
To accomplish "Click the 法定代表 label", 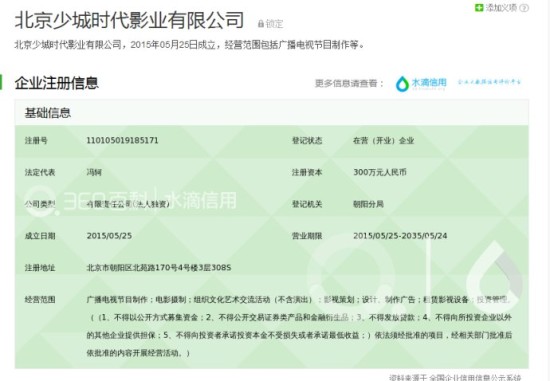I will point(40,172).
